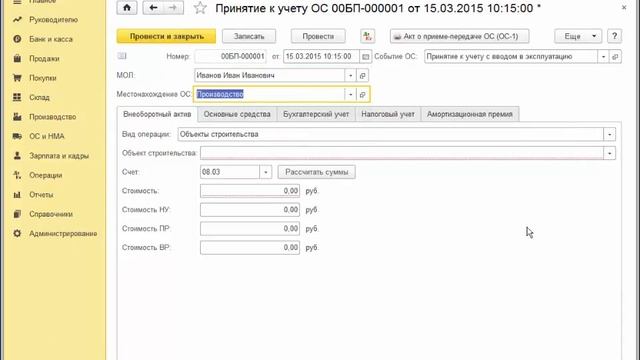The height and width of the screenshot is (360, 640).
Task: Open Склад section icon
Action: click(17, 97)
